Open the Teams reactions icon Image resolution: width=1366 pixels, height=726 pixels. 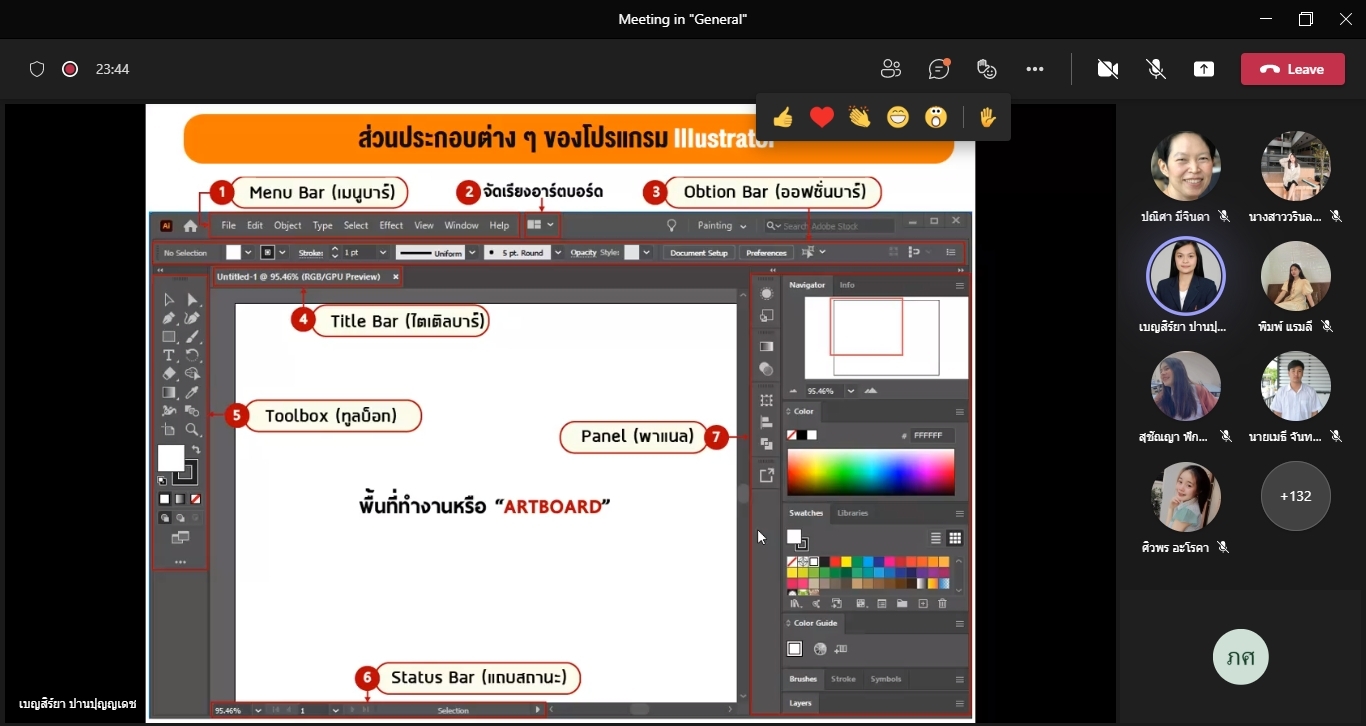click(x=987, y=69)
